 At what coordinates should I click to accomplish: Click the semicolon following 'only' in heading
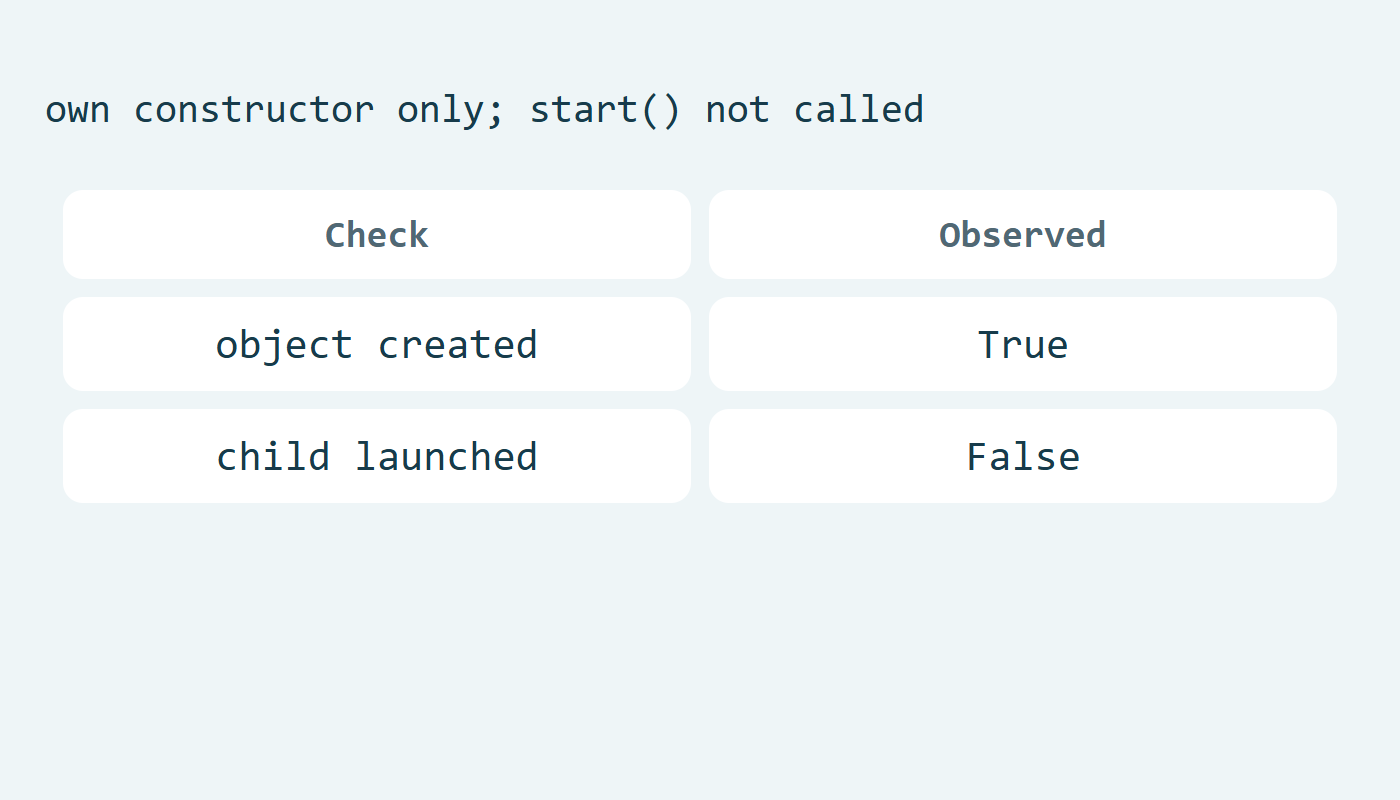coord(496,114)
